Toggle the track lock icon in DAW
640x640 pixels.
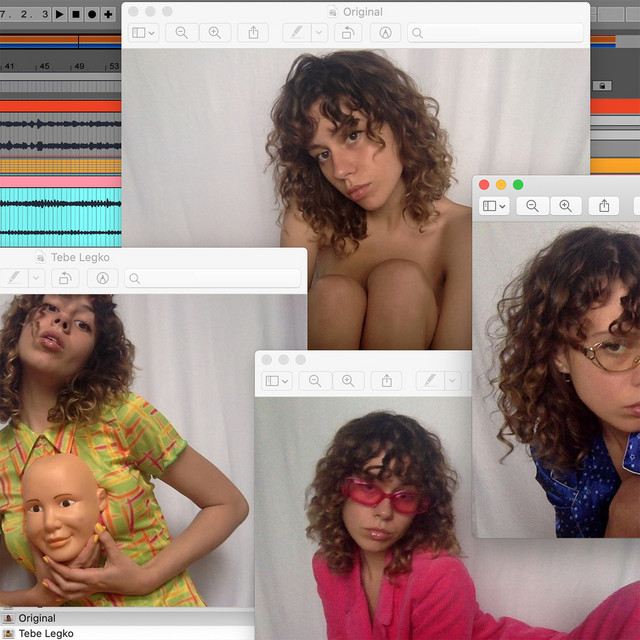tap(602, 86)
